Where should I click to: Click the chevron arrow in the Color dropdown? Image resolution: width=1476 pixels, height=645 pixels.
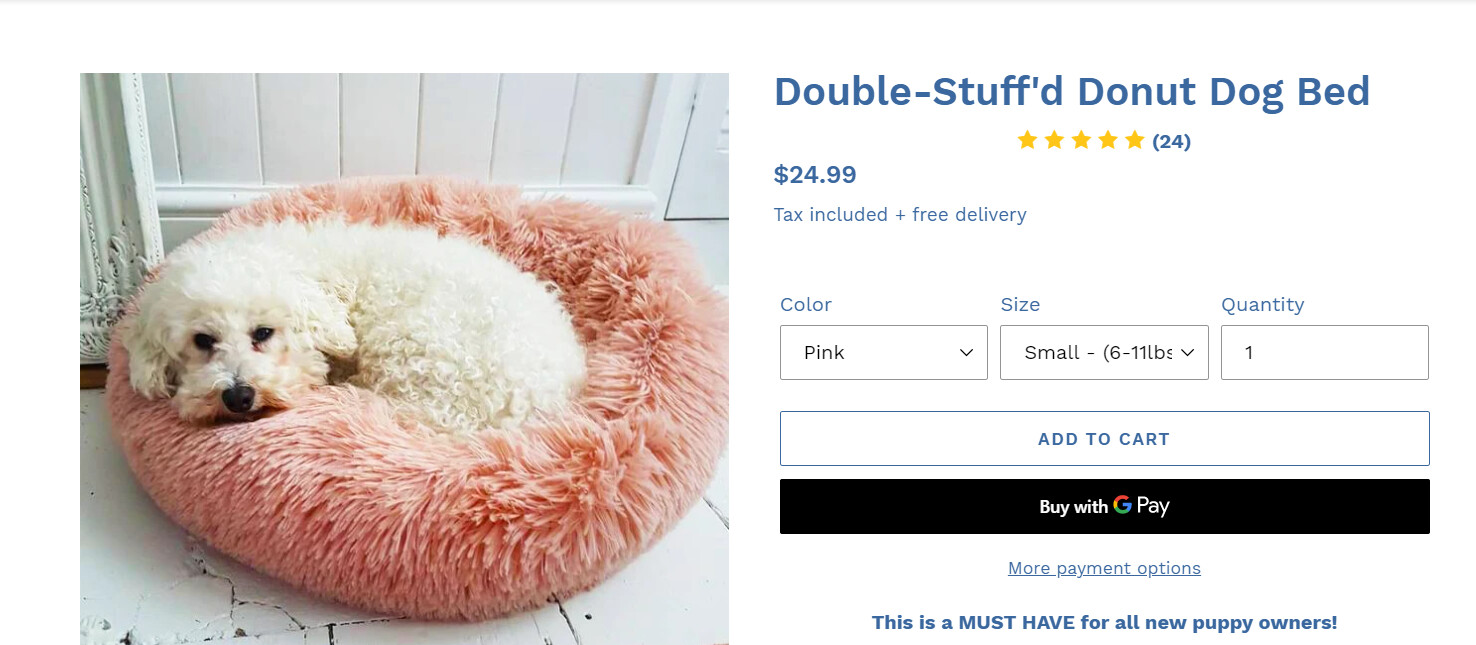point(966,353)
